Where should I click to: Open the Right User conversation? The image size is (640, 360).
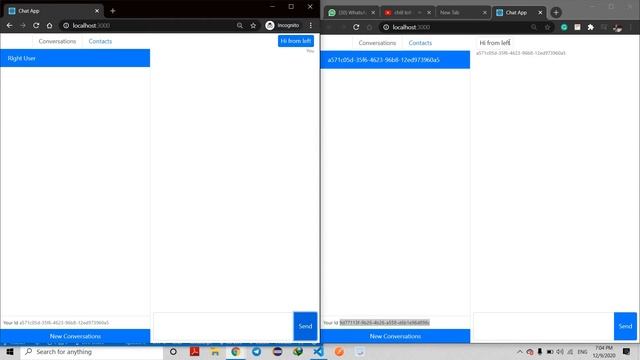(x=75, y=58)
